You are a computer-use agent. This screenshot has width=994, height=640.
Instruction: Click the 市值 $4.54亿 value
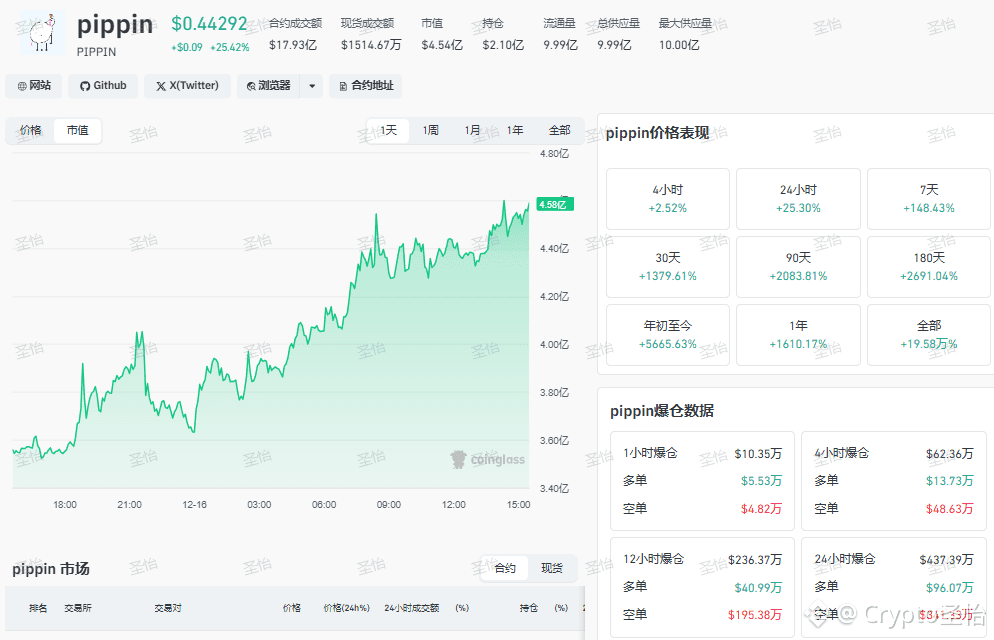coord(442,45)
